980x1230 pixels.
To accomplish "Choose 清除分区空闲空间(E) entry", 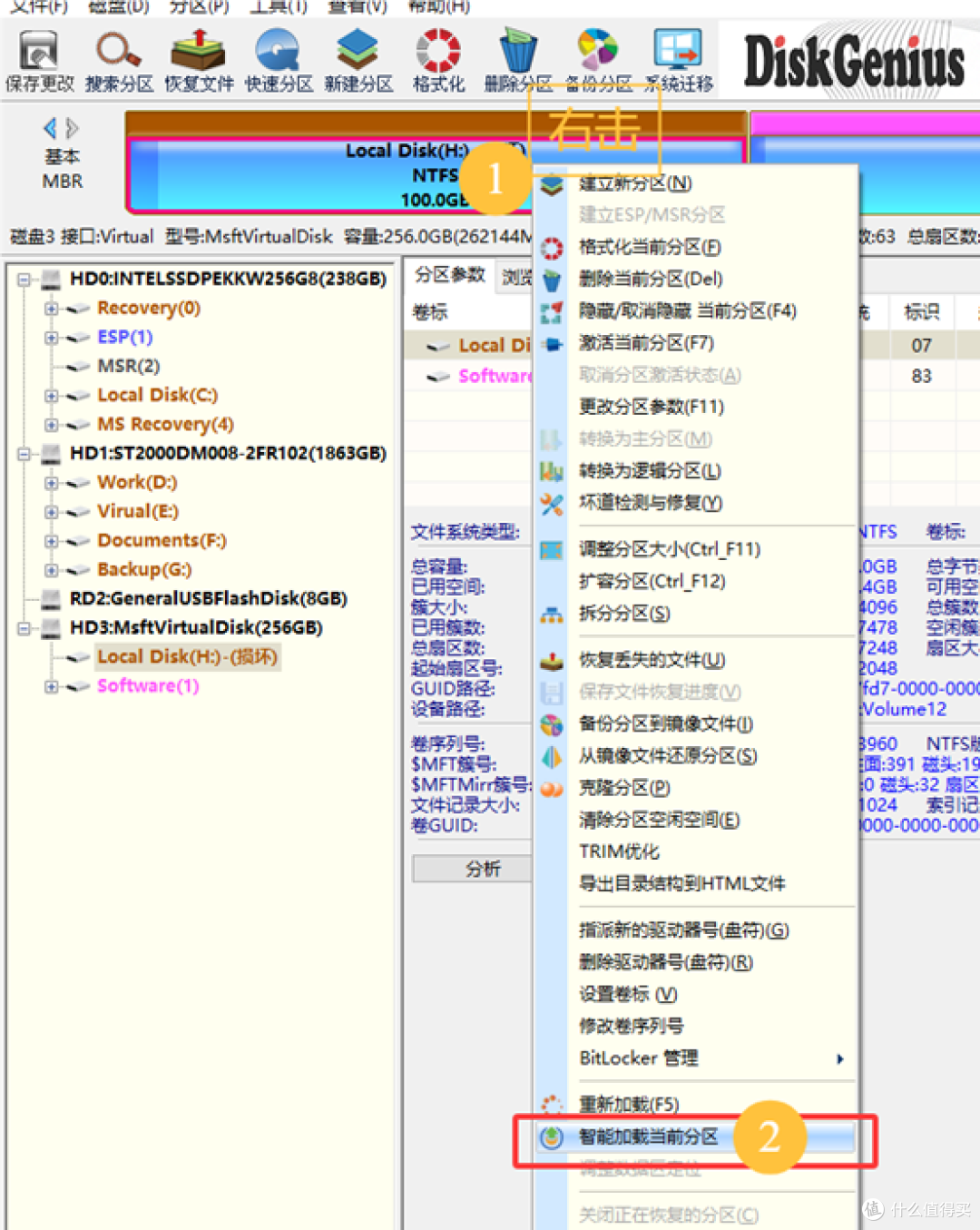I will (x=696, y=820).
